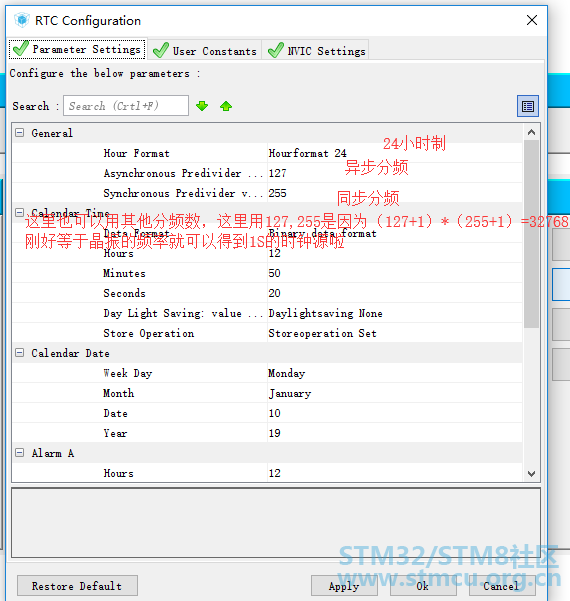The image size is (570, 601).
Task: Click the Minutes label
Action: pos(124,273)
